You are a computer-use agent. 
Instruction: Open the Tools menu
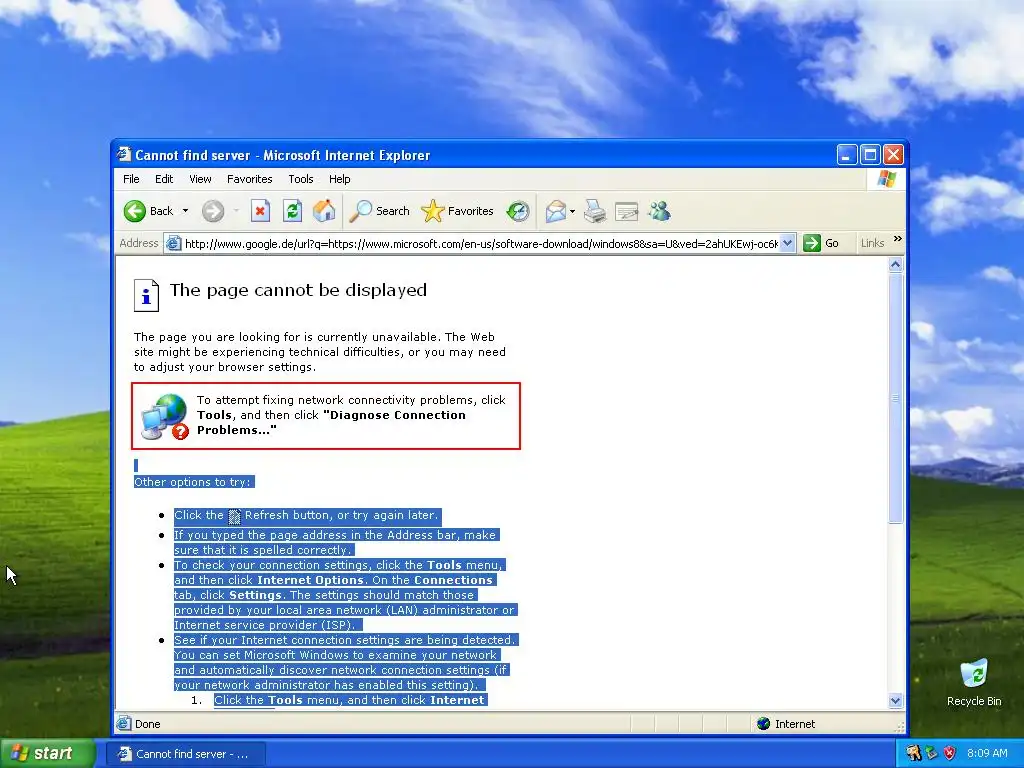pyautogui.click(x=301, y=179)
